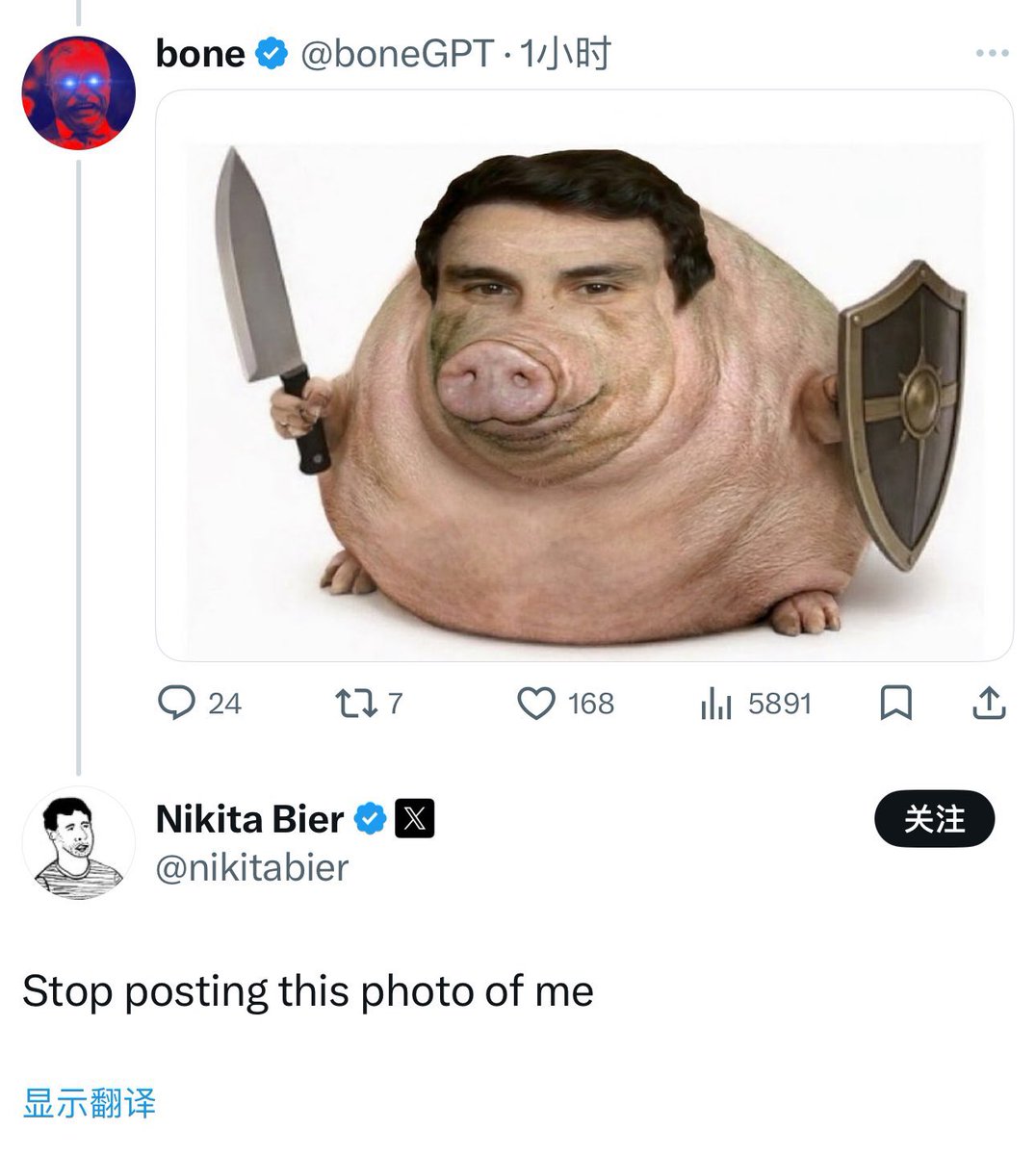
Task: Bookmark the bone tweet
Action: point(895,704)
